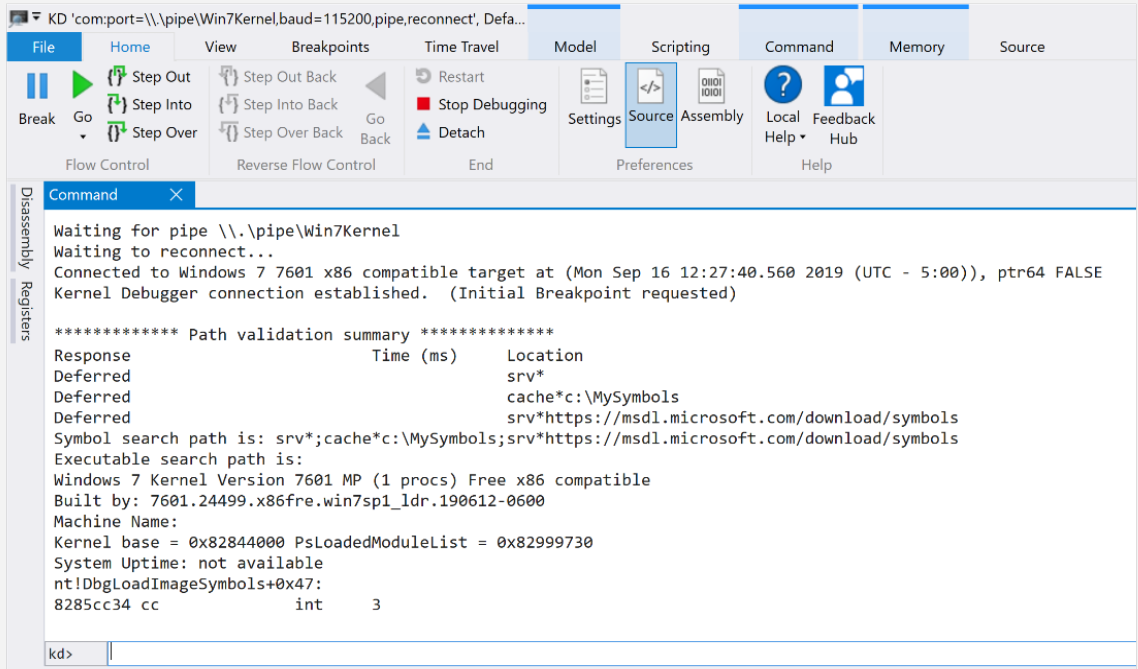
Task: Switch to the Breakpoints ribbon tab
Action: [330, 47]
